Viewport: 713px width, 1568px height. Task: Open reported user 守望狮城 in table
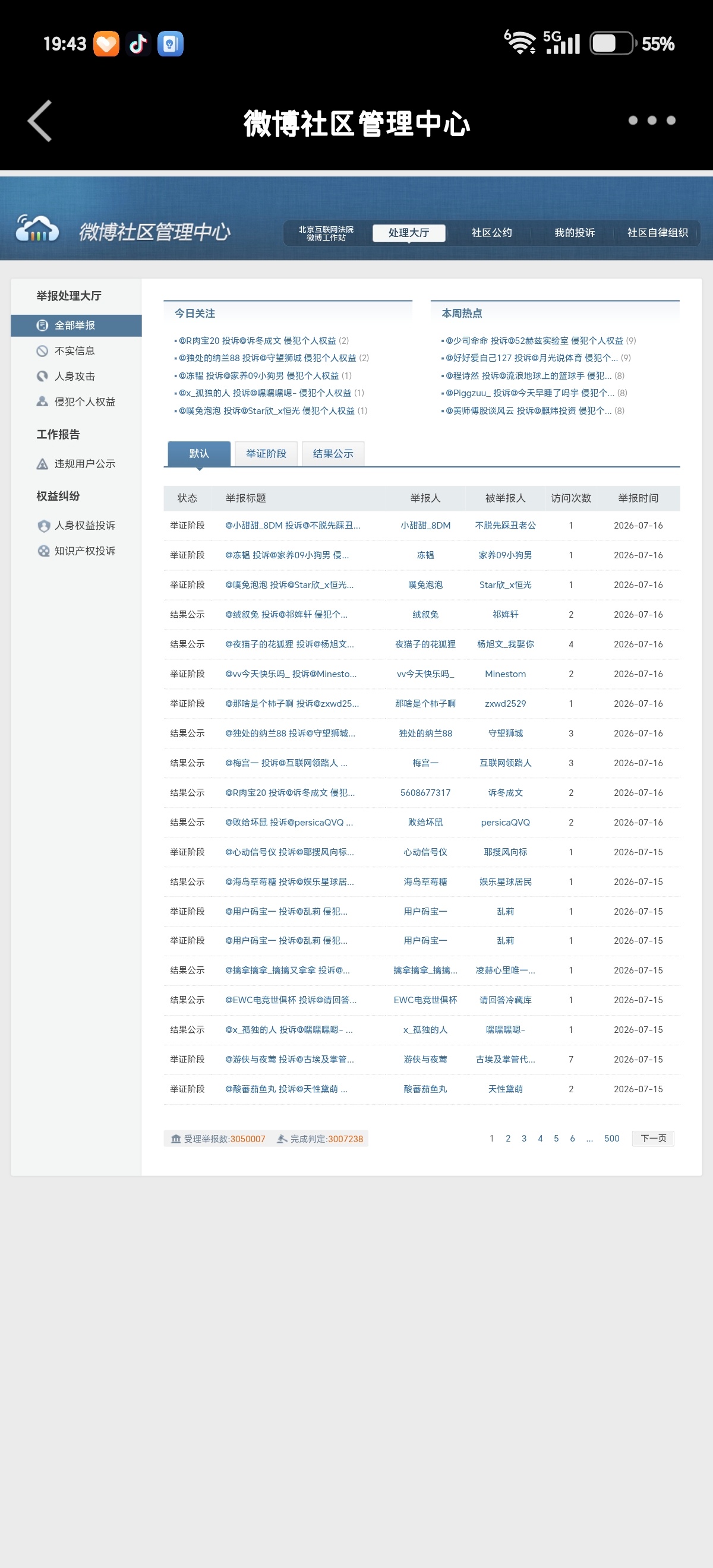[x=506, y=733]
